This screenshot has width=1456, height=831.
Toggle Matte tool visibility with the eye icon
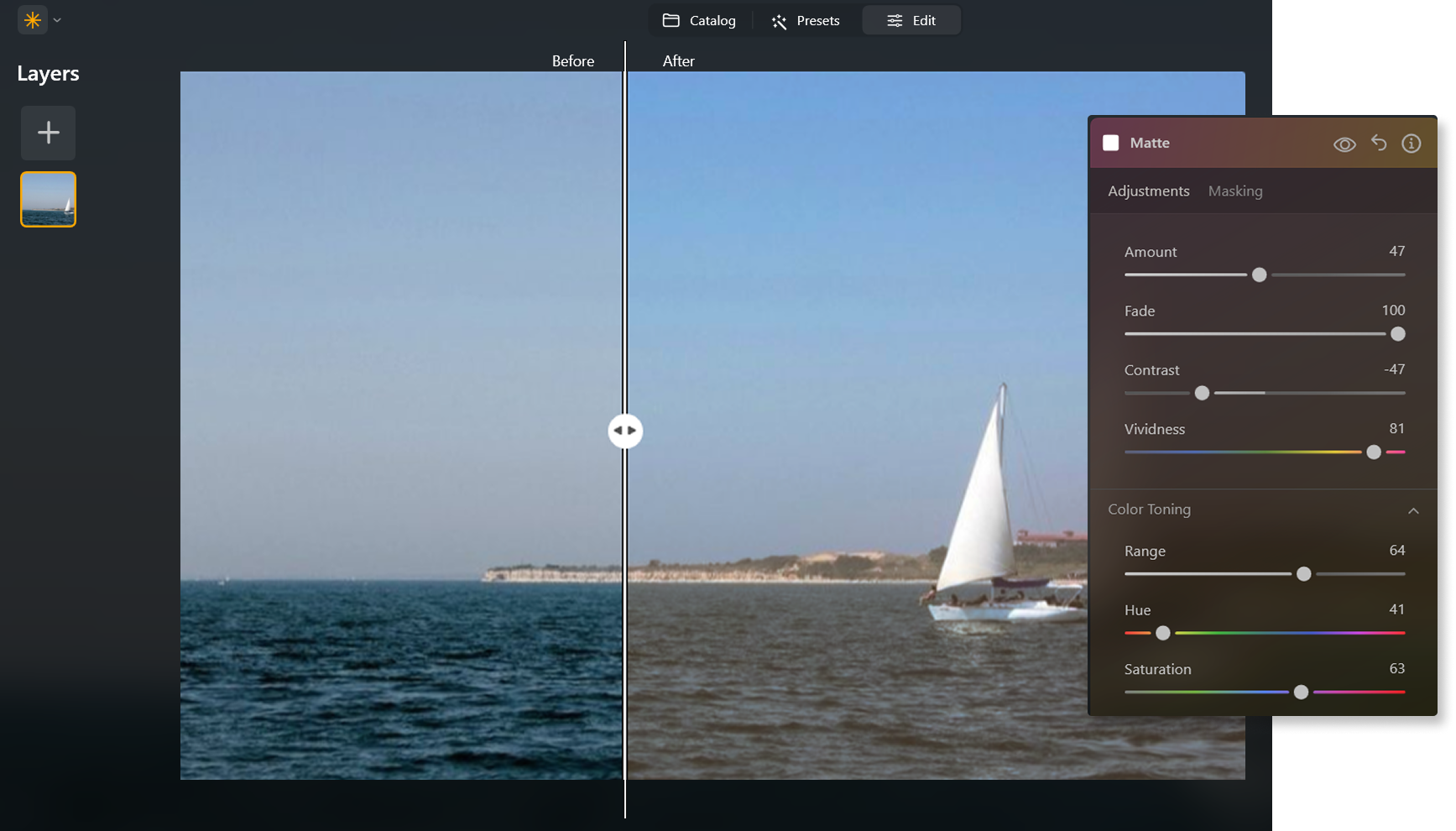point(1344,144)
